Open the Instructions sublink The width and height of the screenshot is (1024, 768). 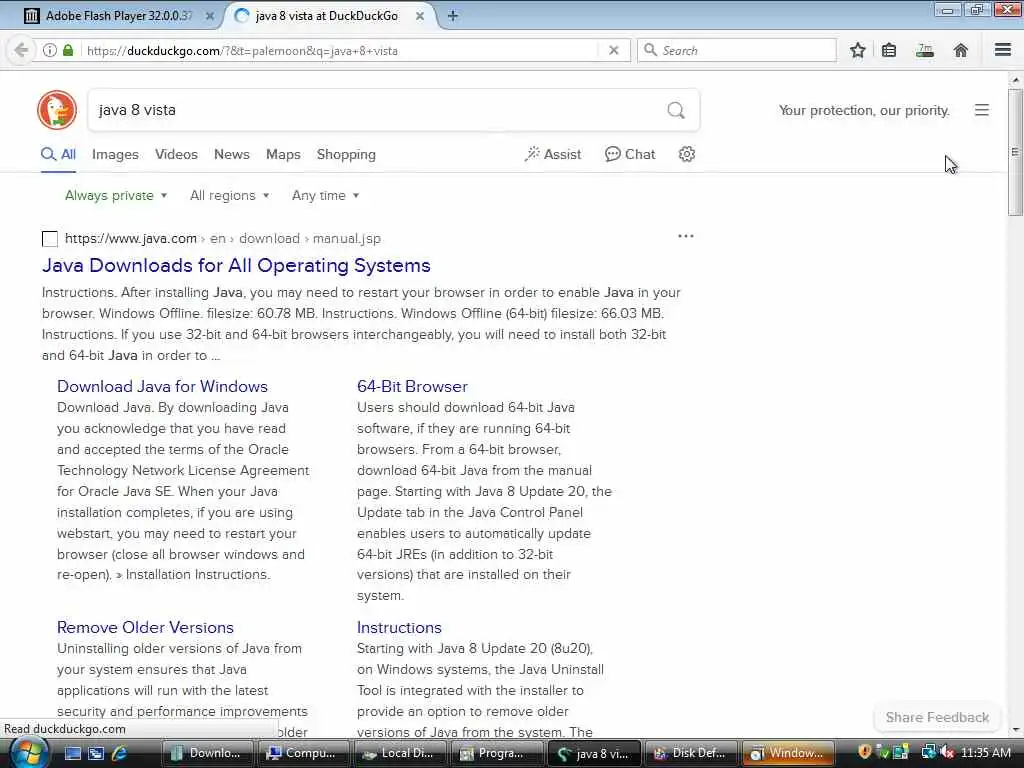[x=399, y=627]
